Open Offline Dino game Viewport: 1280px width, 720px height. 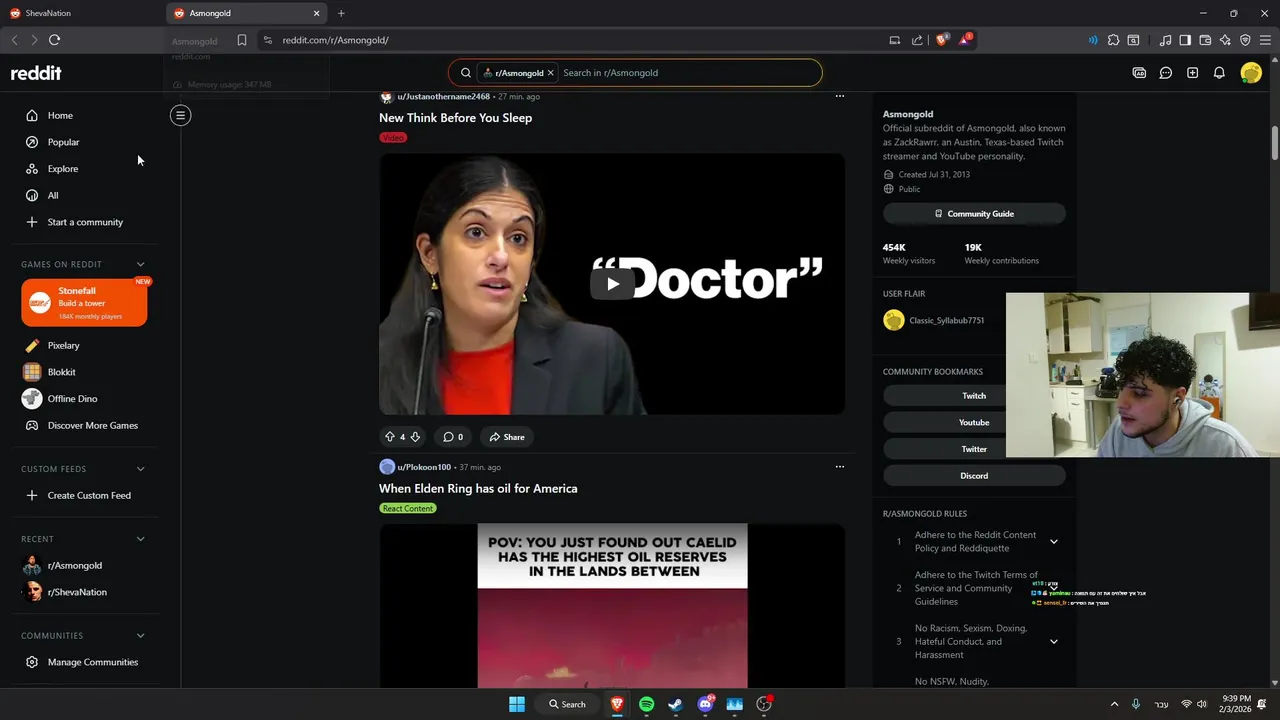[72, 399]
